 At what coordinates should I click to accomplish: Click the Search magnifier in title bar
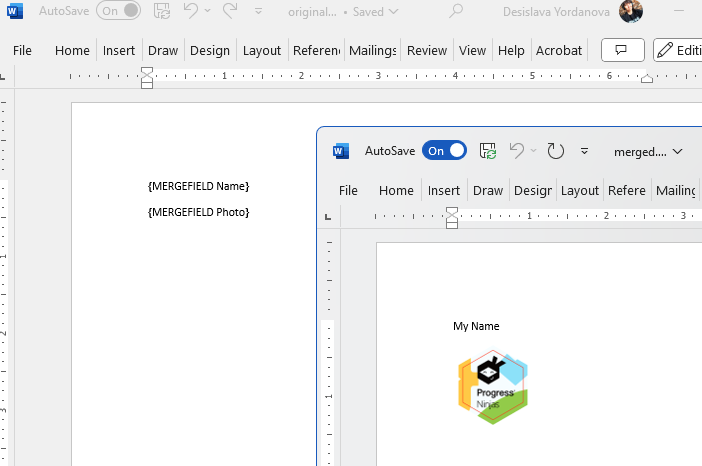(x=456, y=11)
